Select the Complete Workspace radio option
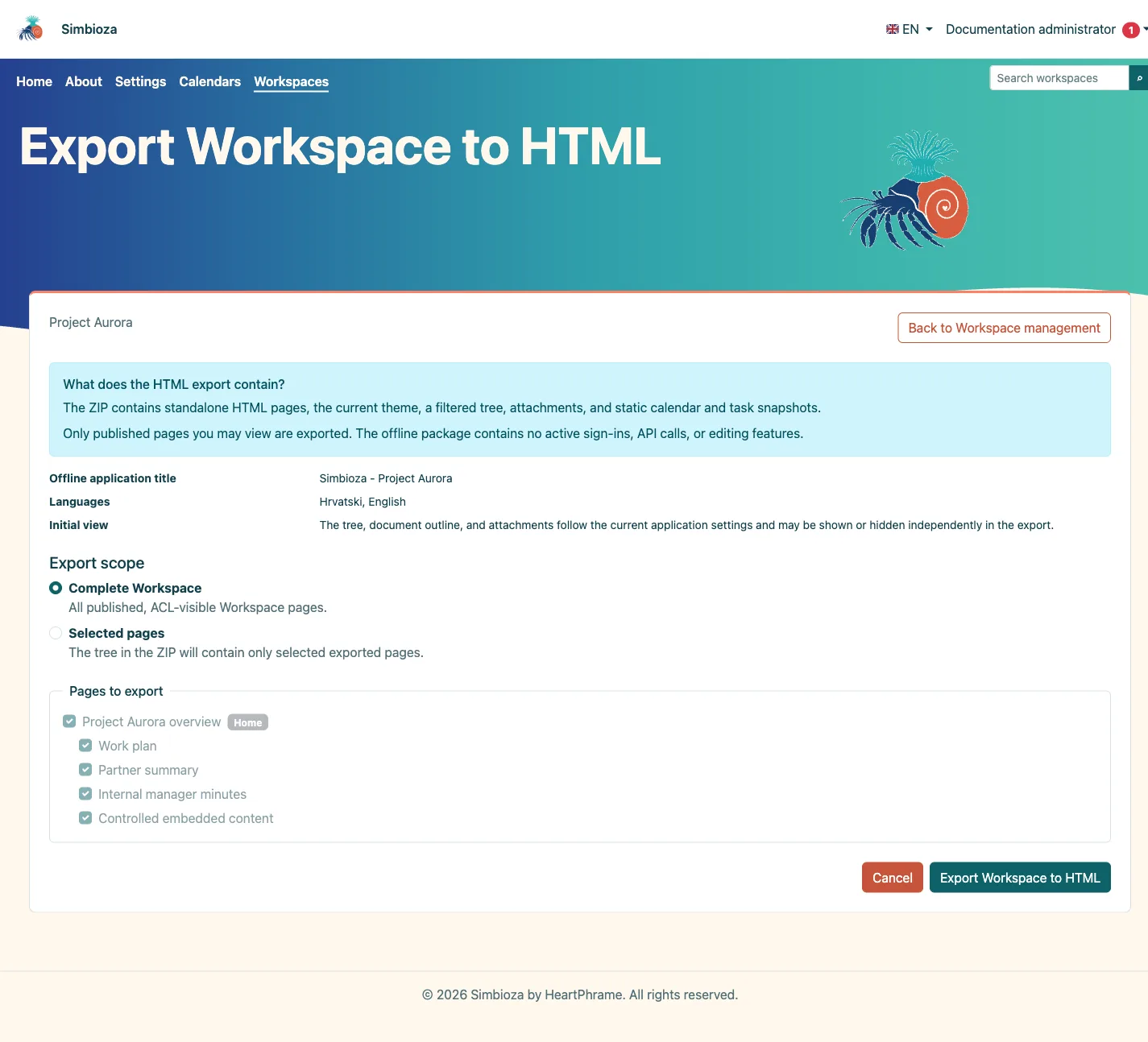The width and height of the screenshot is (1148, 1042). [x=56, y=588]
